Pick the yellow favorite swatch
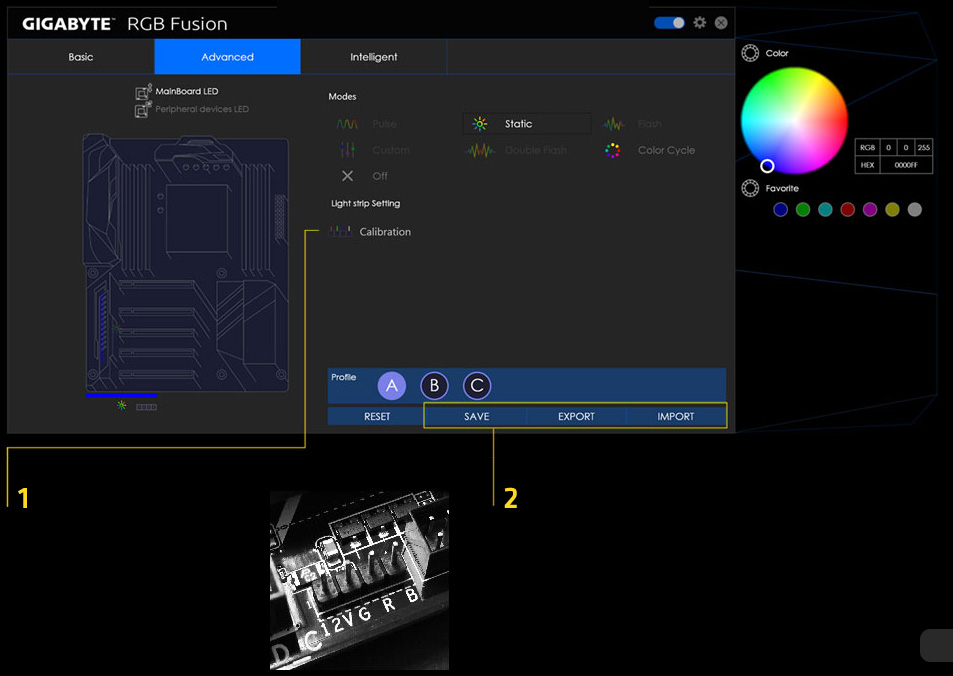The image size is (953, 676). click(892, 210)
